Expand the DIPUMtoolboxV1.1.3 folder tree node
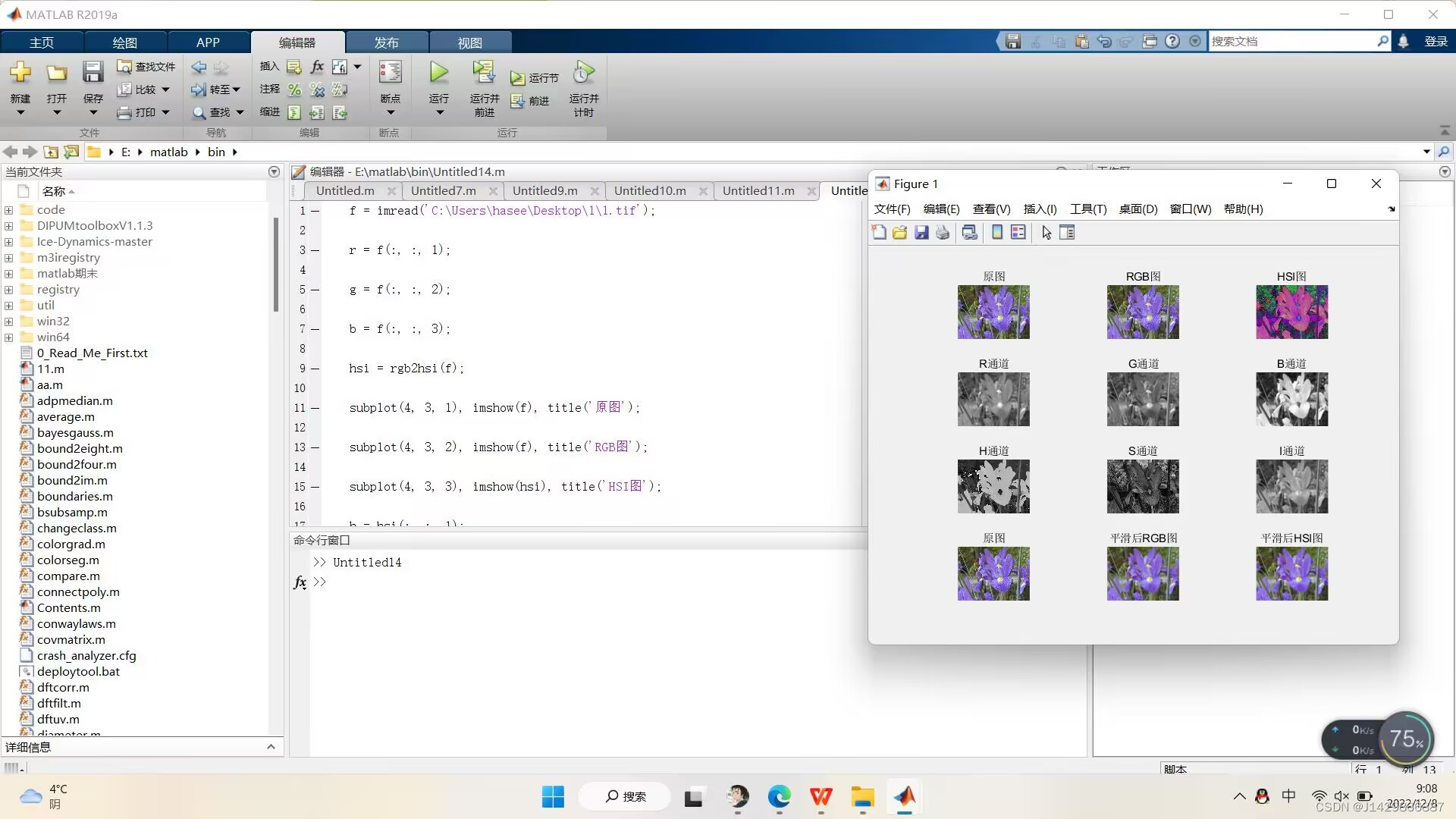The width and height of the screenshot is (1456, 819). [x=8, y=226]
